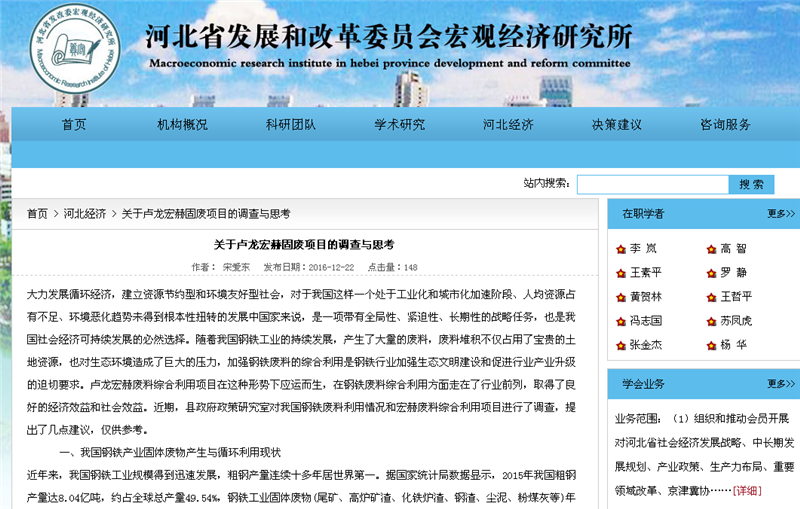Open scholar 张金杰 profile link
The width and height of the screenshot is (800, 509).
(x=645, y=345)
